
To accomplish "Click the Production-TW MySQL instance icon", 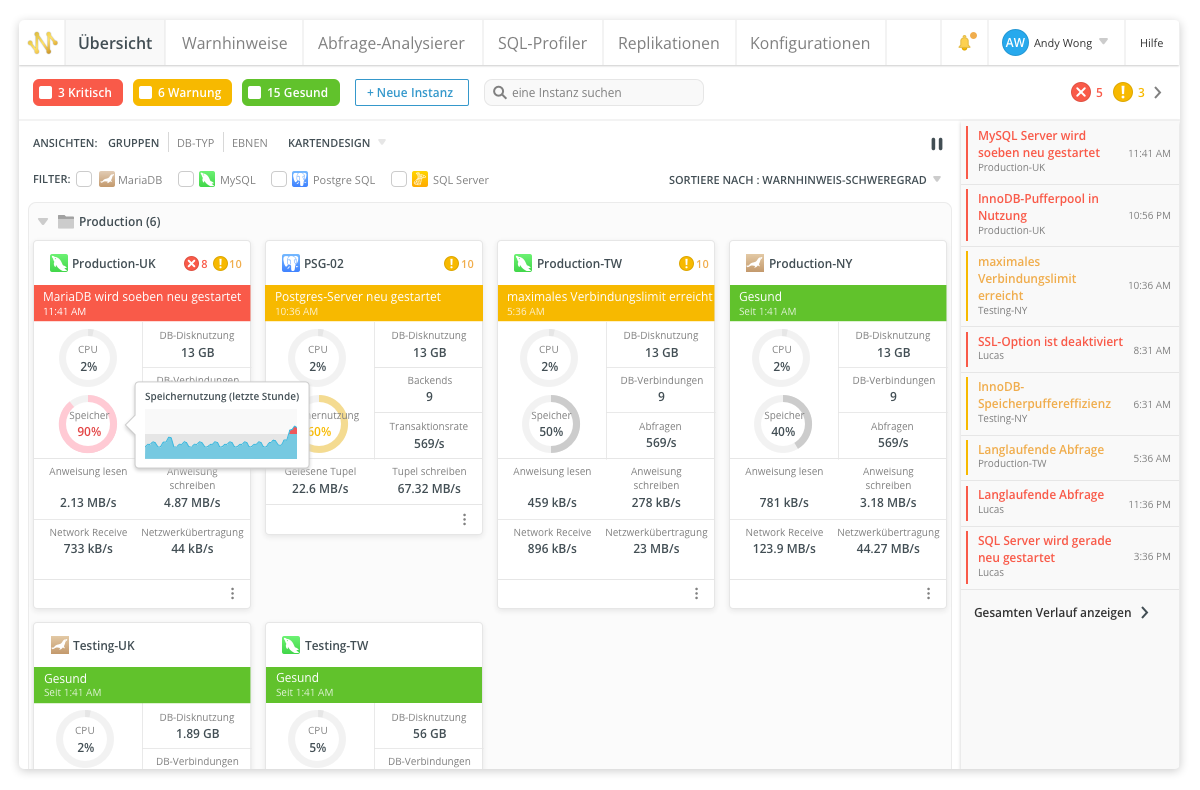I will (x=523, y=263).
